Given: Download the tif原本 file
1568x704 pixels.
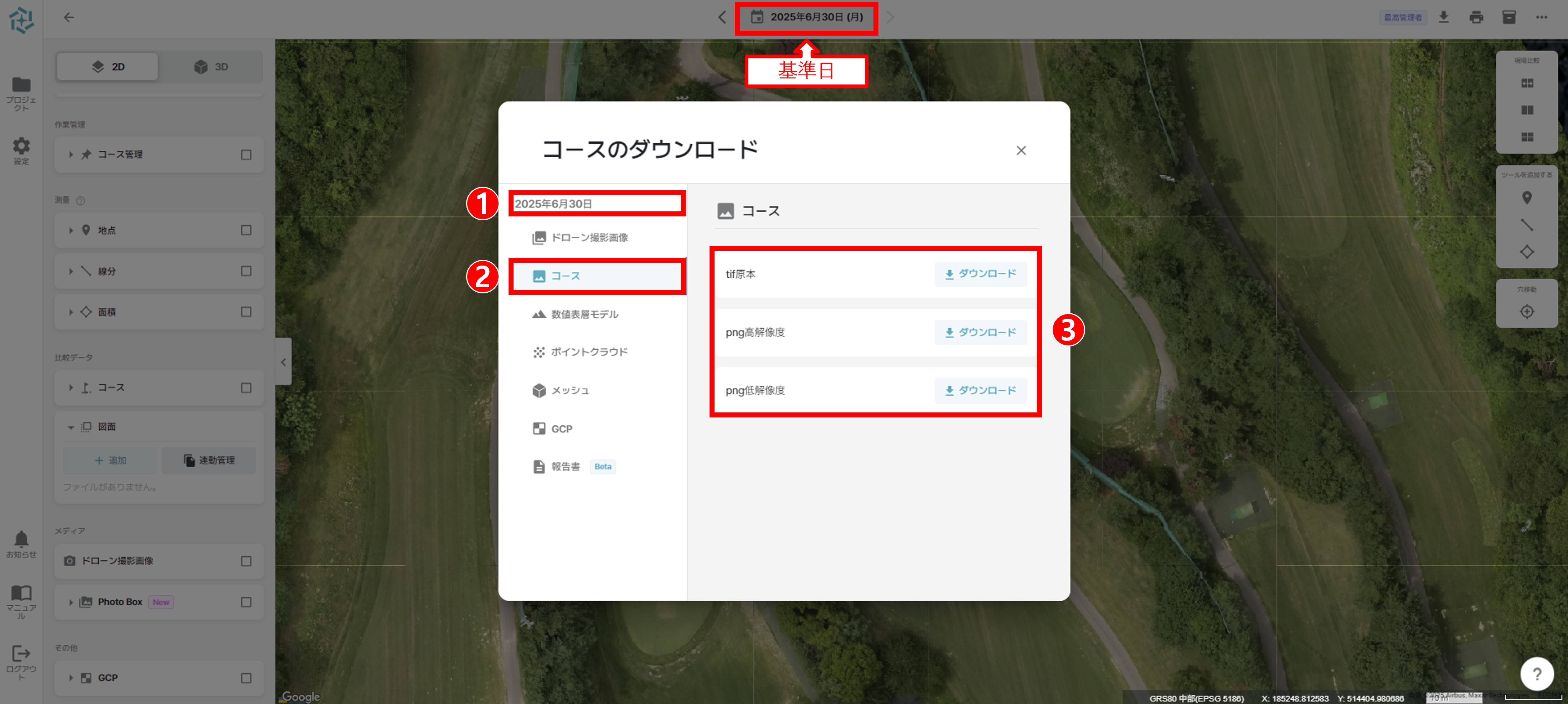Looking at the screenshot, I should [x=980, y=274].
